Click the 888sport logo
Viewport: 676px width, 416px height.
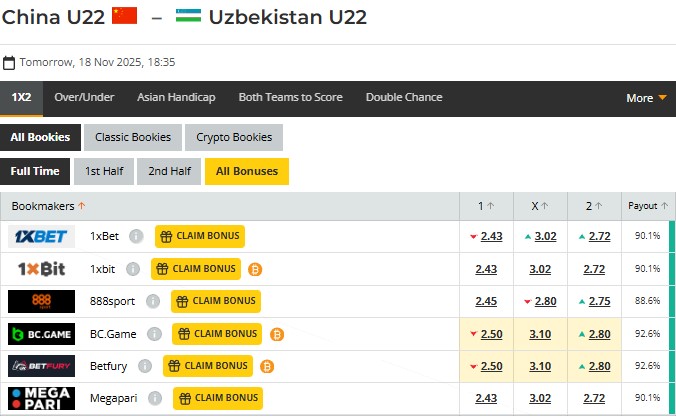[41, 301]
